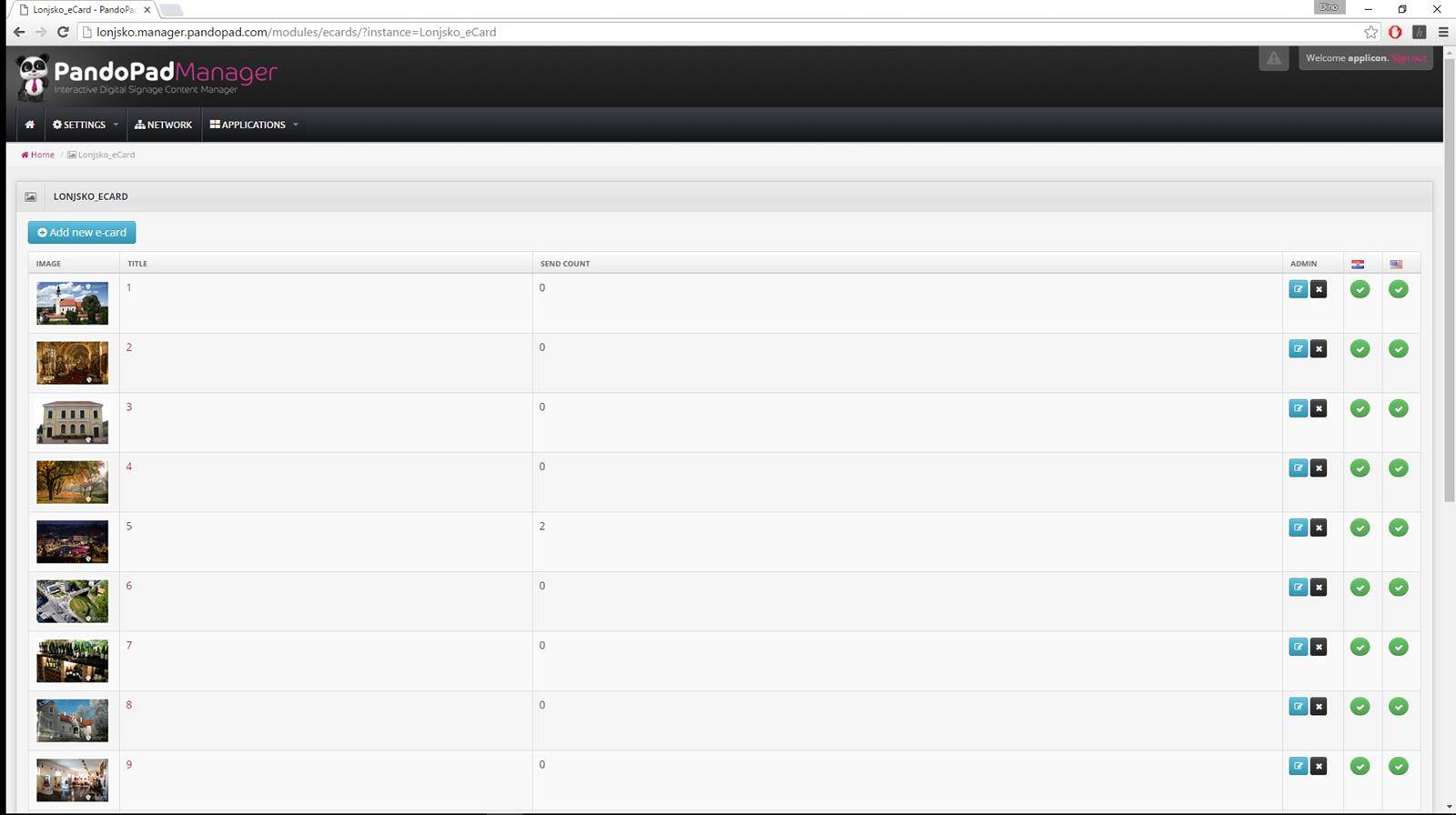Click the Lonjsko_eCard breadcrumb entry
This screenshot has height=815, width=1456.
click(x=101, y=155)
